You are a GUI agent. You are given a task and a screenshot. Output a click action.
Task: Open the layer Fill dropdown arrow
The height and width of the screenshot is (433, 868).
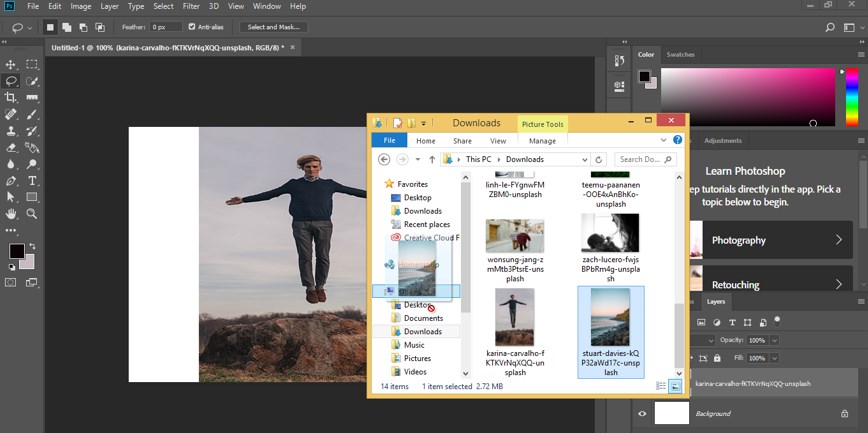773,358
